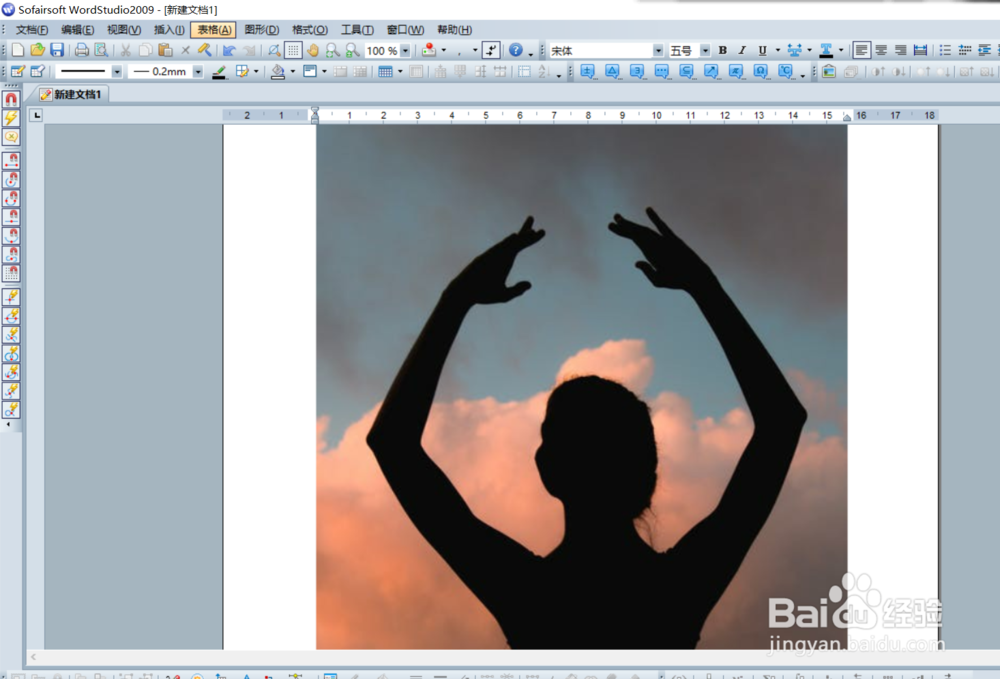Click the Omega Greek symbol bubble
Viewport: 1000px width, 679px height.
[x=761, y=71]
